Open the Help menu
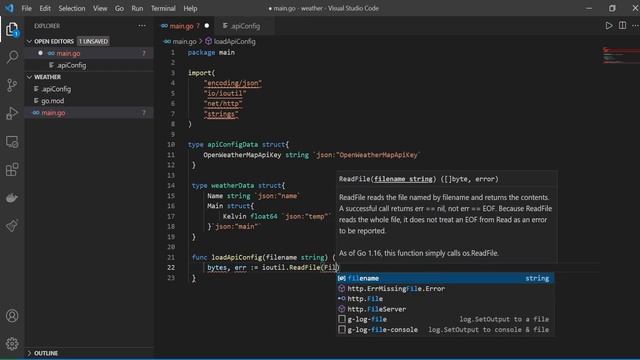640x360 pixels. [190, 8]
